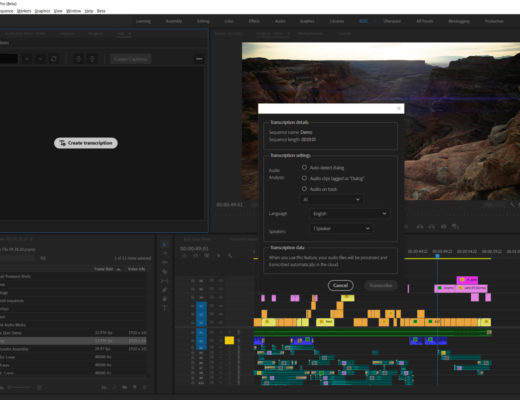Select the Slip tool
520x400 pixels.
(164, 281)
